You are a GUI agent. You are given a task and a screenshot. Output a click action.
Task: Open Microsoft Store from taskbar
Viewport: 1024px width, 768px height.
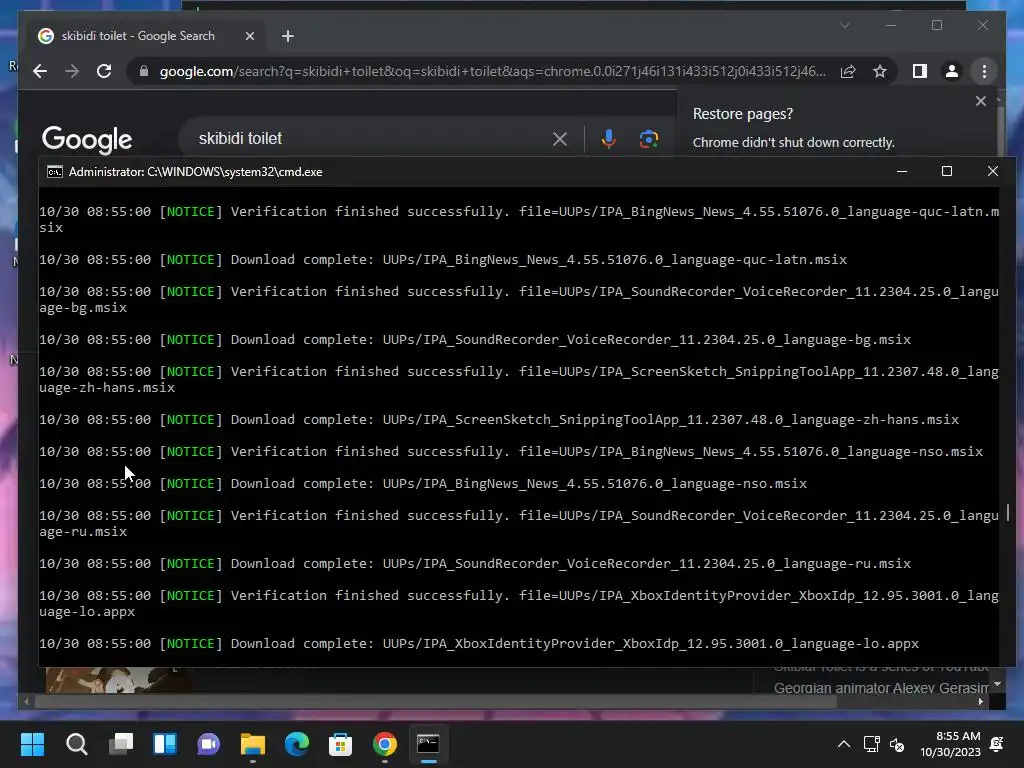(x=340, y=744)
